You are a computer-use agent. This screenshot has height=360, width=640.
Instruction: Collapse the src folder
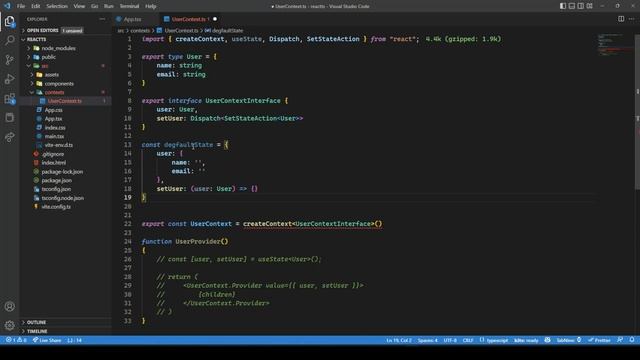(x=65, y=66)
